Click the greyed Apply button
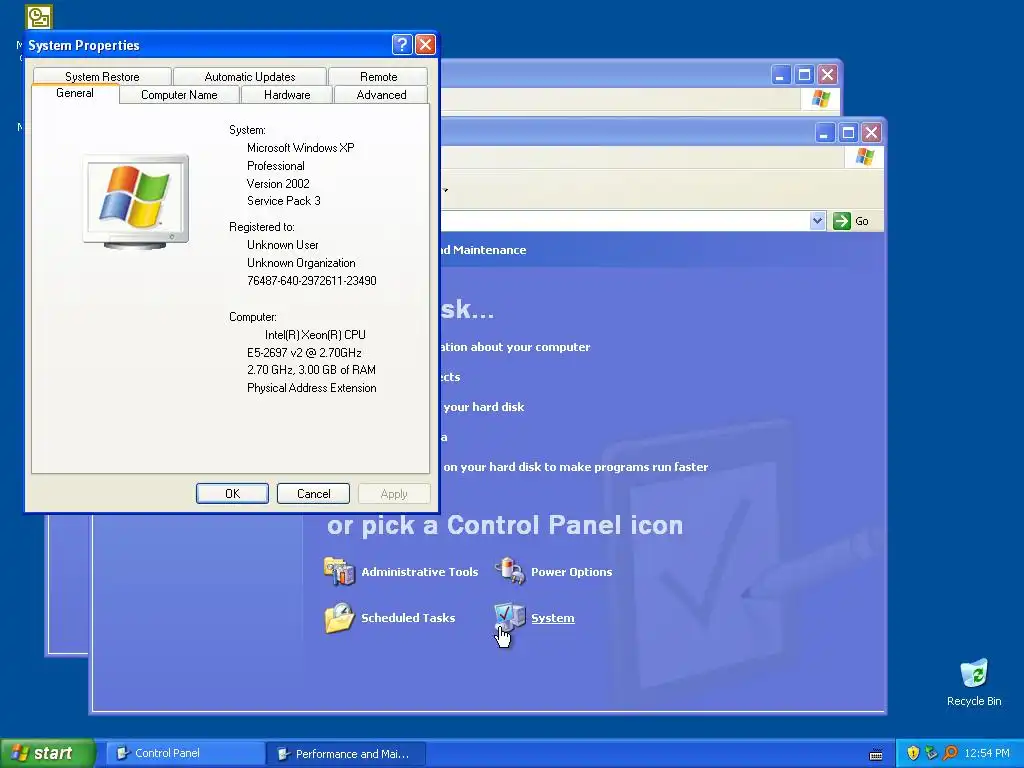Screen dimensions: 1024x768 pos(394,494)
